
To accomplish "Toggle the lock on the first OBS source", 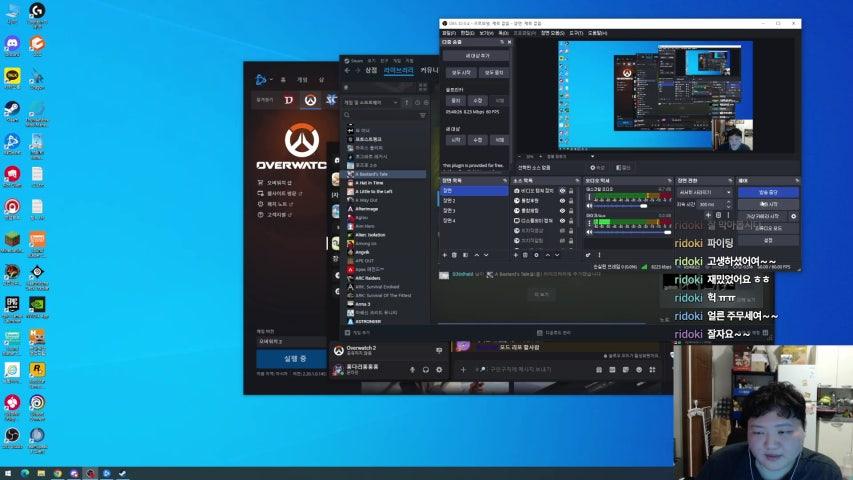I will [571, 190].
